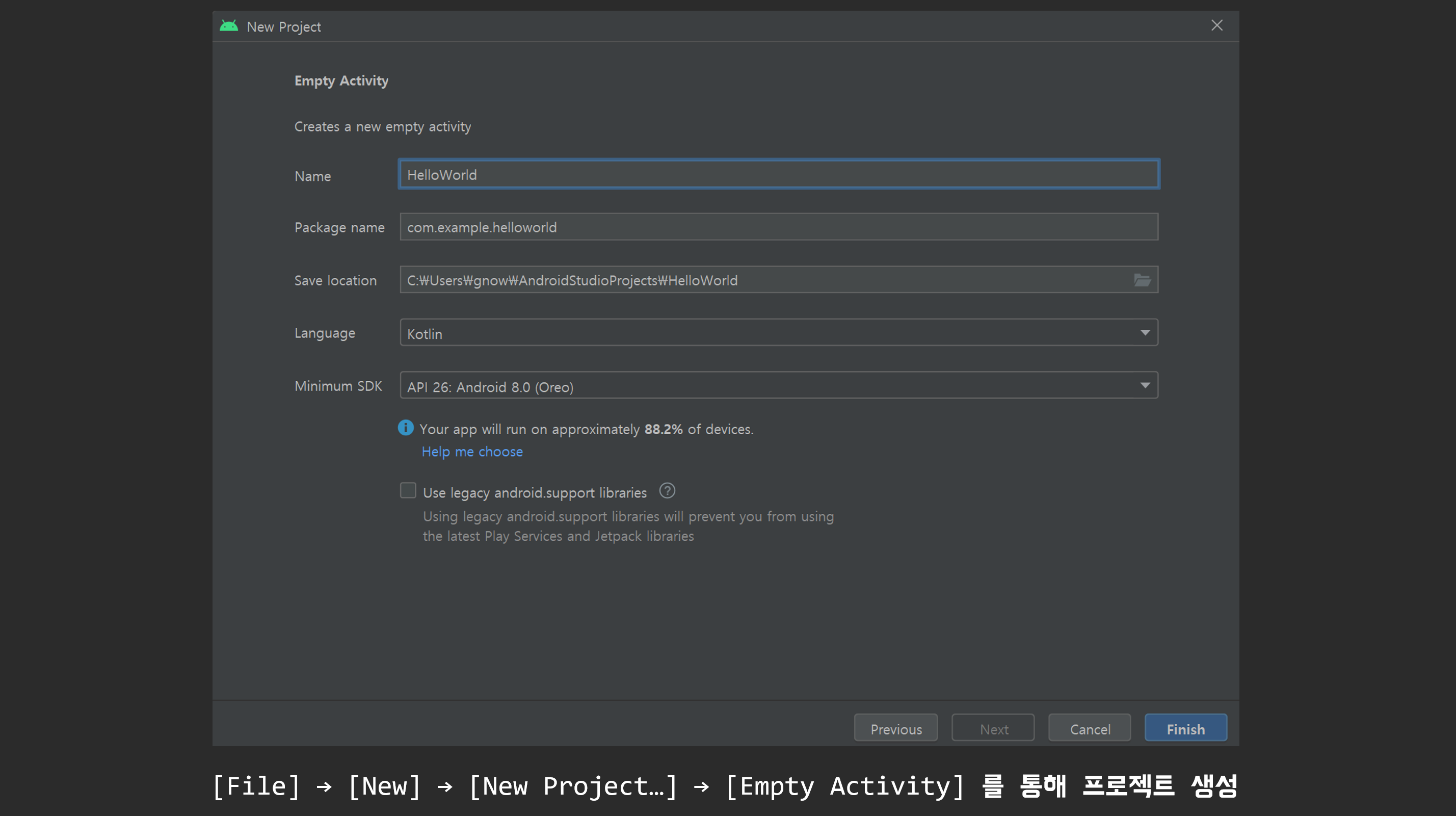Select the Kotlin language combo box
The image size is (1456, 816).
point(763,333)
